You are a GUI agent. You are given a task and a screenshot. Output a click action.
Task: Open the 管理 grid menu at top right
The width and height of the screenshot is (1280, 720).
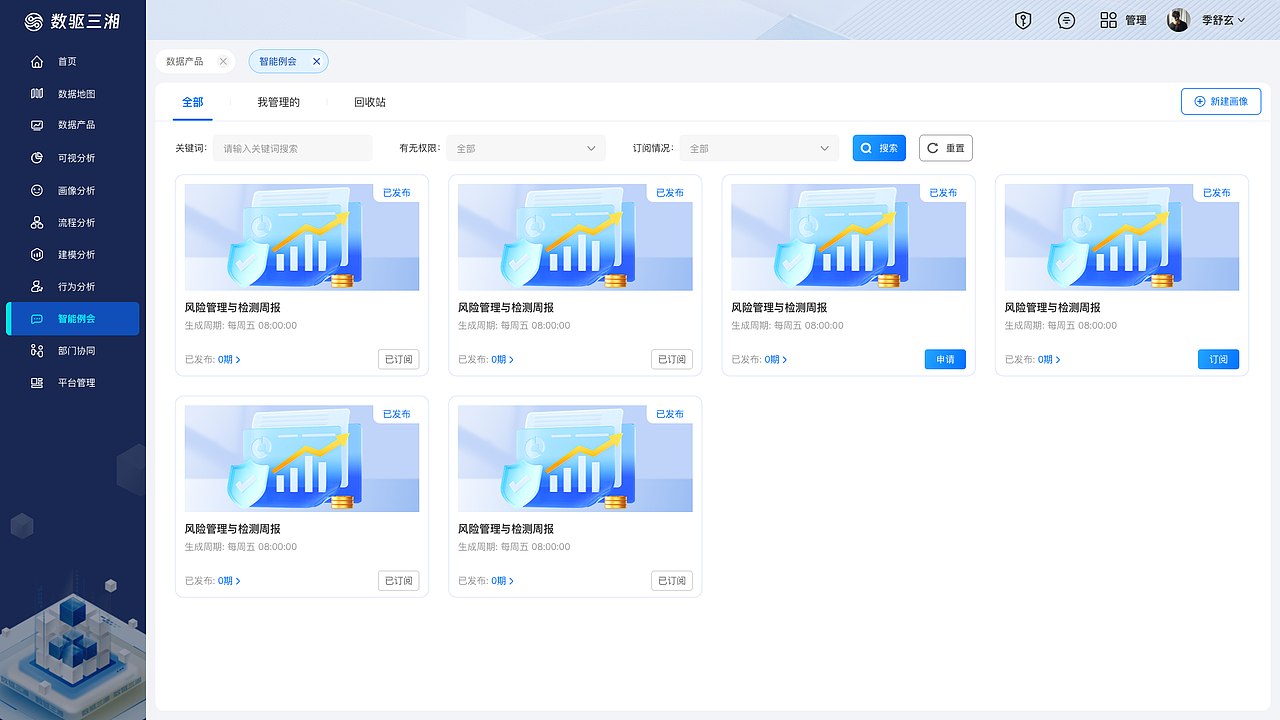pyautogui.click(x=1122, y=19)
